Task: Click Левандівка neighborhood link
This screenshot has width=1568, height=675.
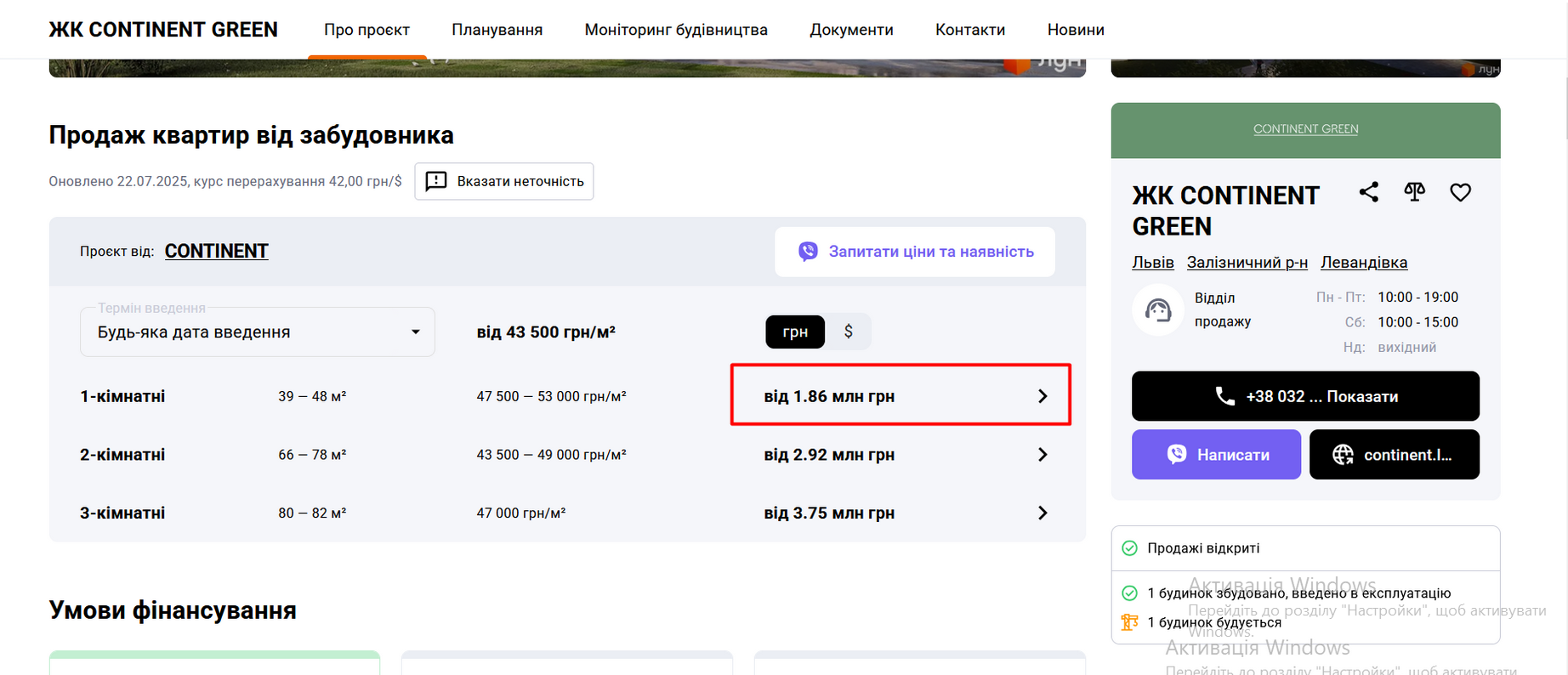Action: 1364,263
